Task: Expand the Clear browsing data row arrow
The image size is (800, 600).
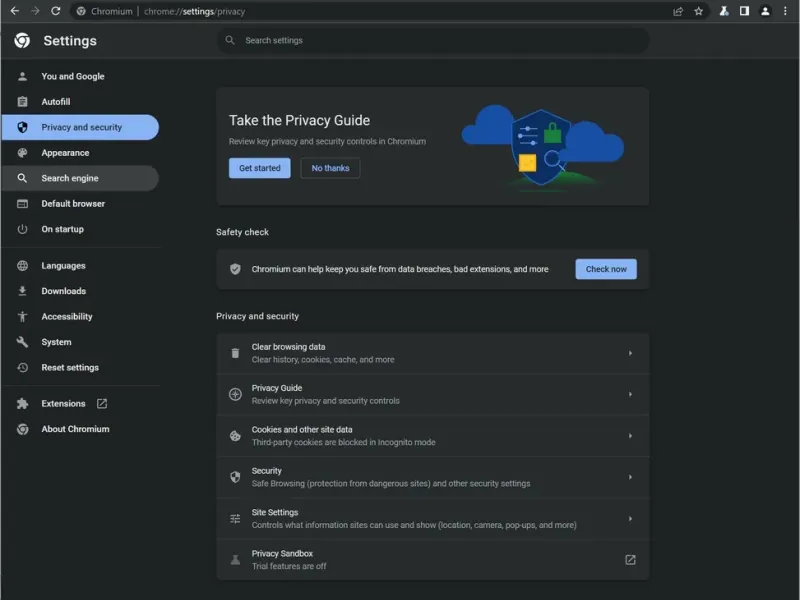Action: click(x=630, y=353)
